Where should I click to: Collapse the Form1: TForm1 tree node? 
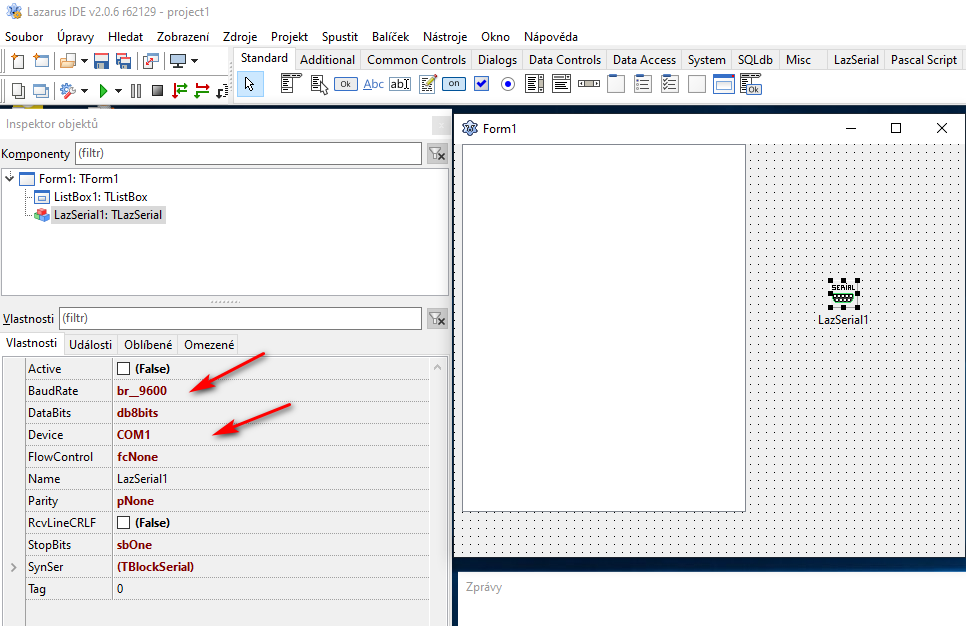(10, 178)
